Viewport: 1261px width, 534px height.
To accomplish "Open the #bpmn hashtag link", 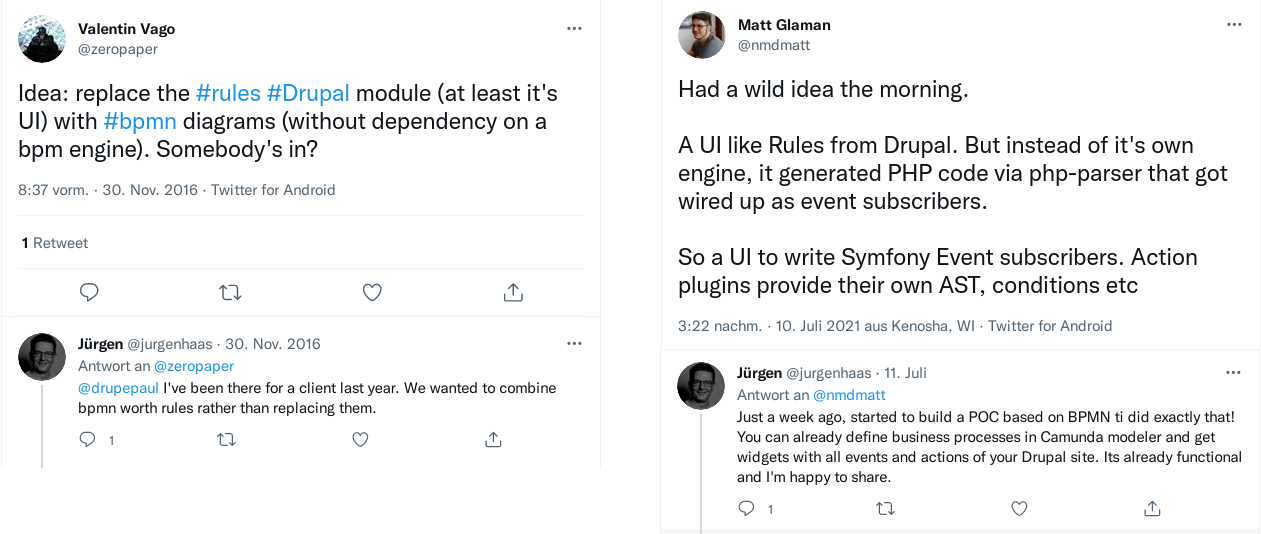I will [140, 121].
